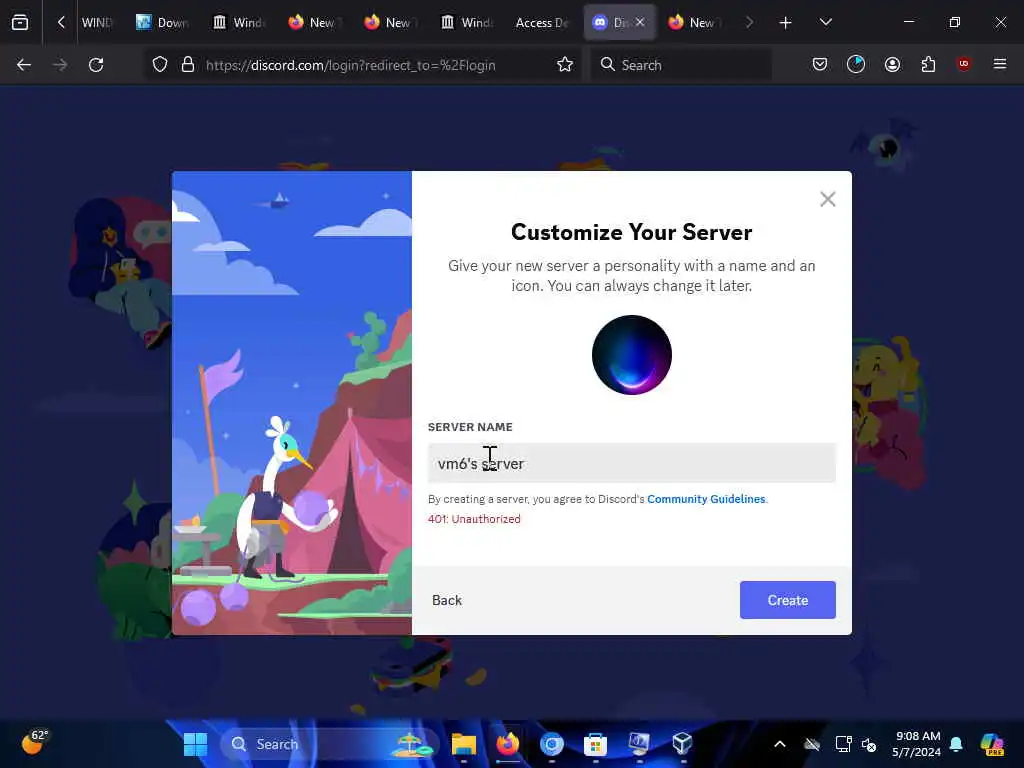Open tracking protection shield icon
Screen dimensions: 1024x768
pos(160,65)
